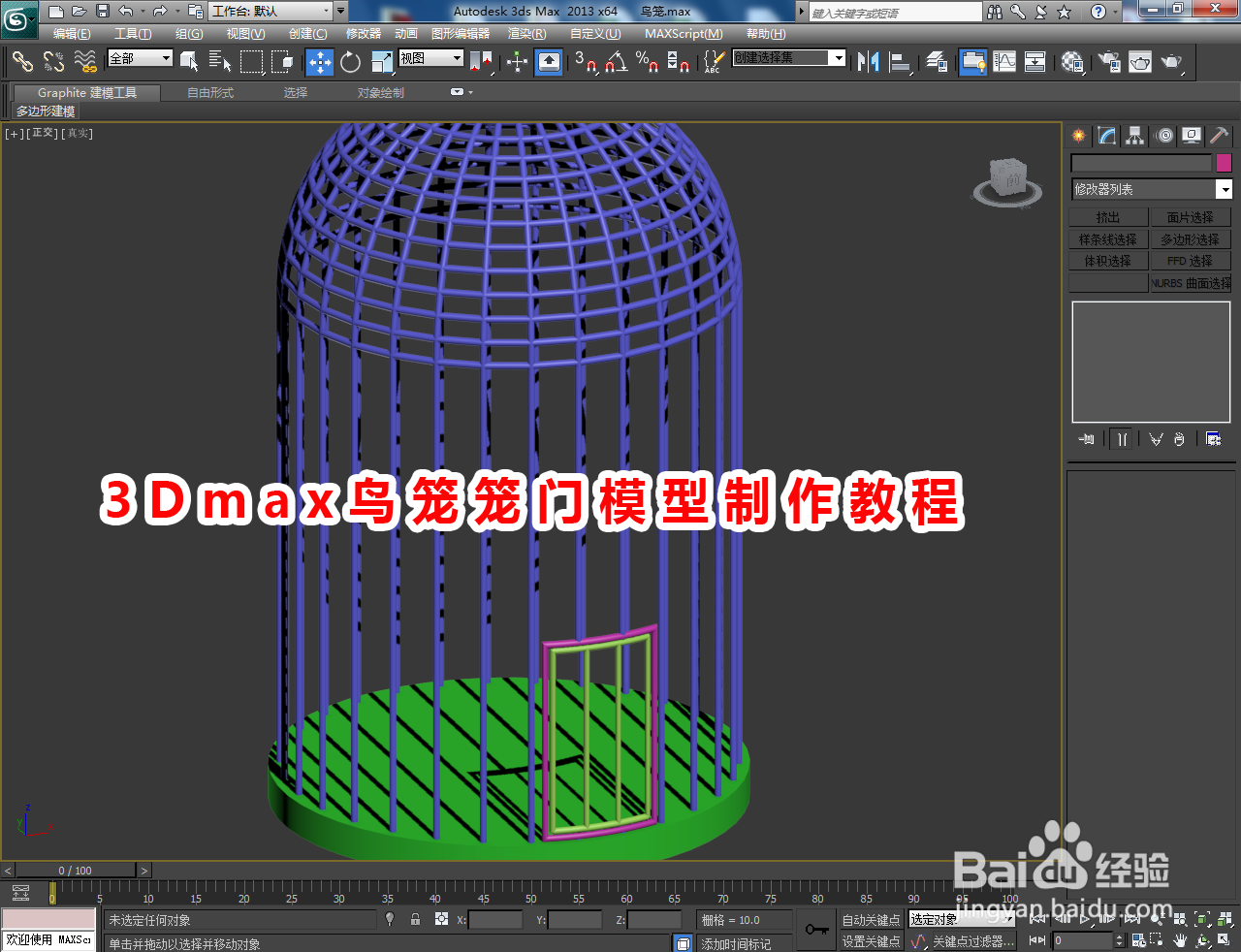
Task: Choose the Rectangular Selection Region icon
Action: 251,62
